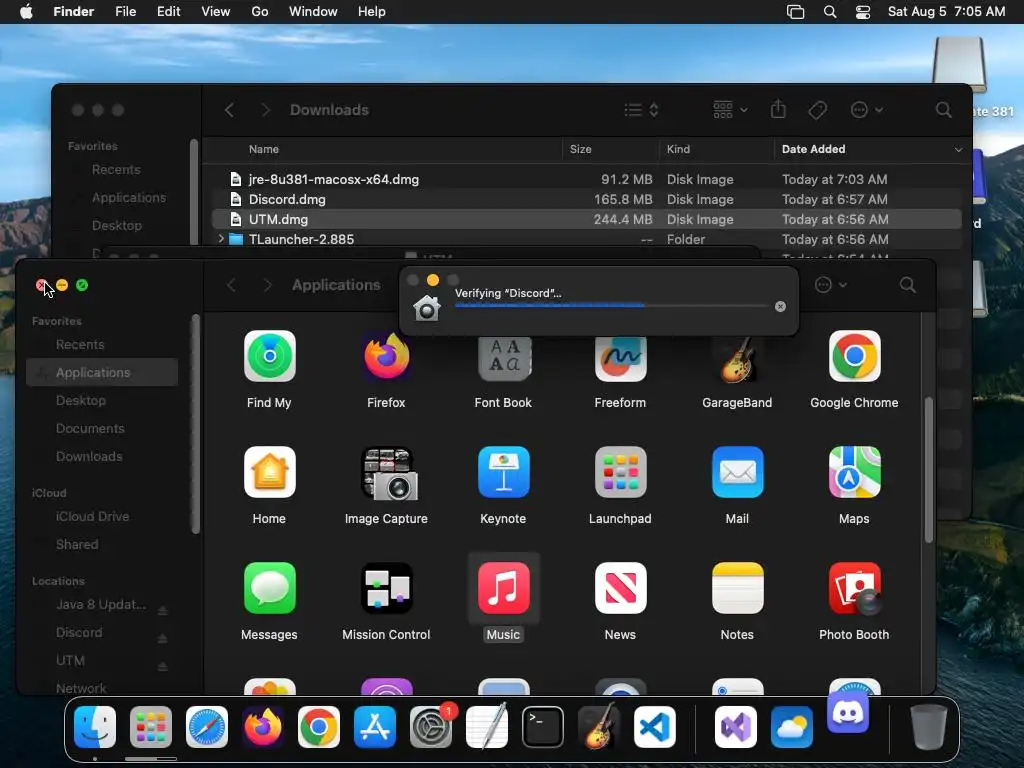
Task: Open System Settings from the Dock
Action: click(431, 727)
